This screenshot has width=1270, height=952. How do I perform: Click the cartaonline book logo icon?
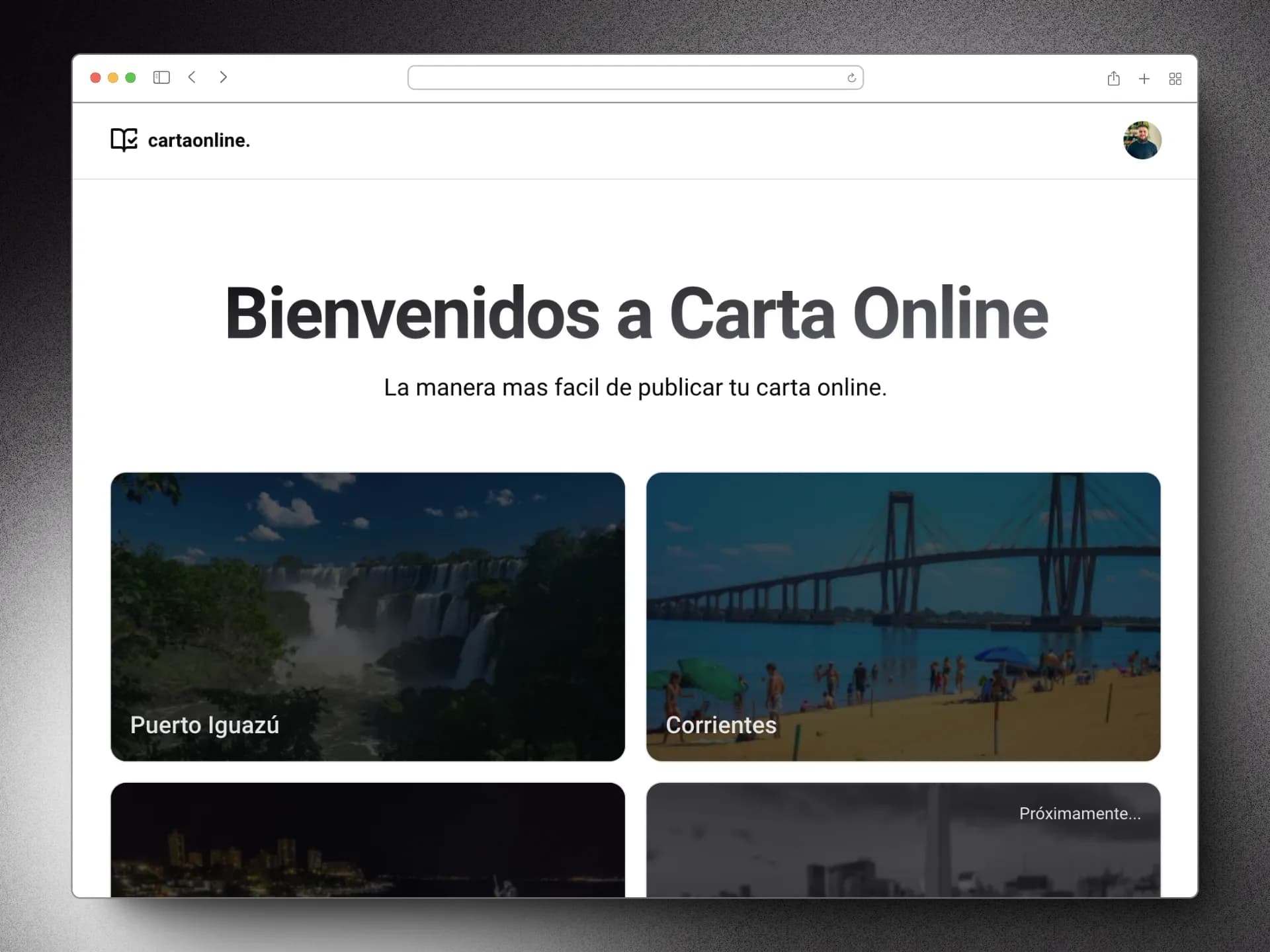[x=124, y=140]
